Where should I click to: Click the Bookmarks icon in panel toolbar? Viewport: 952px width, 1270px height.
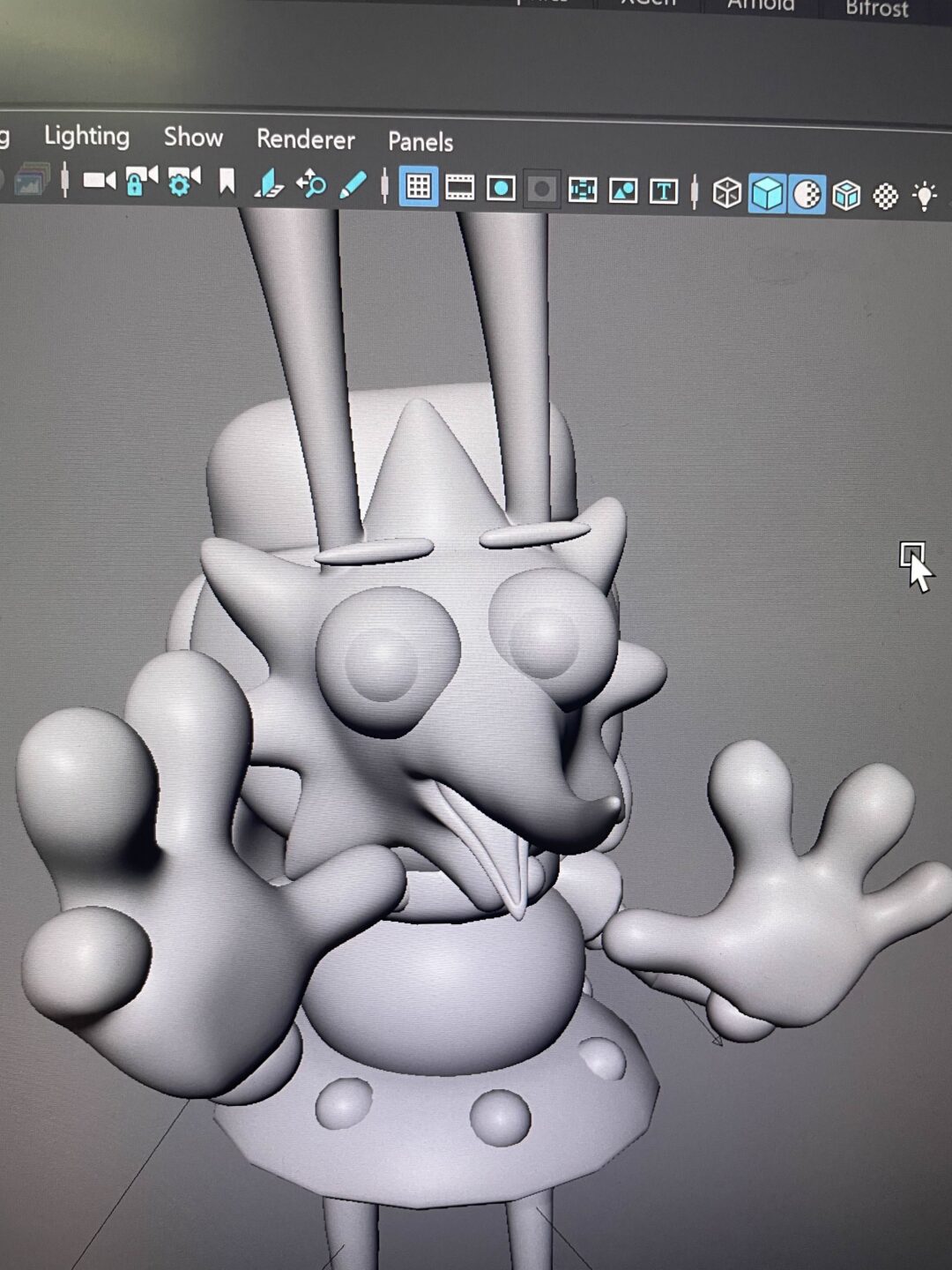click(227, 183)
